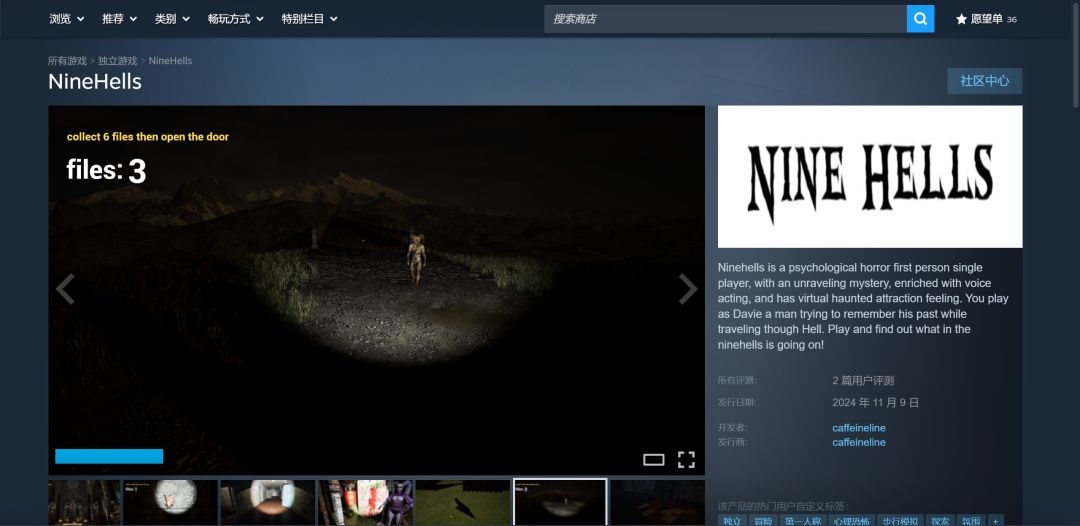
Task: Select the 冒险 tag
Action: tap(763, 520)
